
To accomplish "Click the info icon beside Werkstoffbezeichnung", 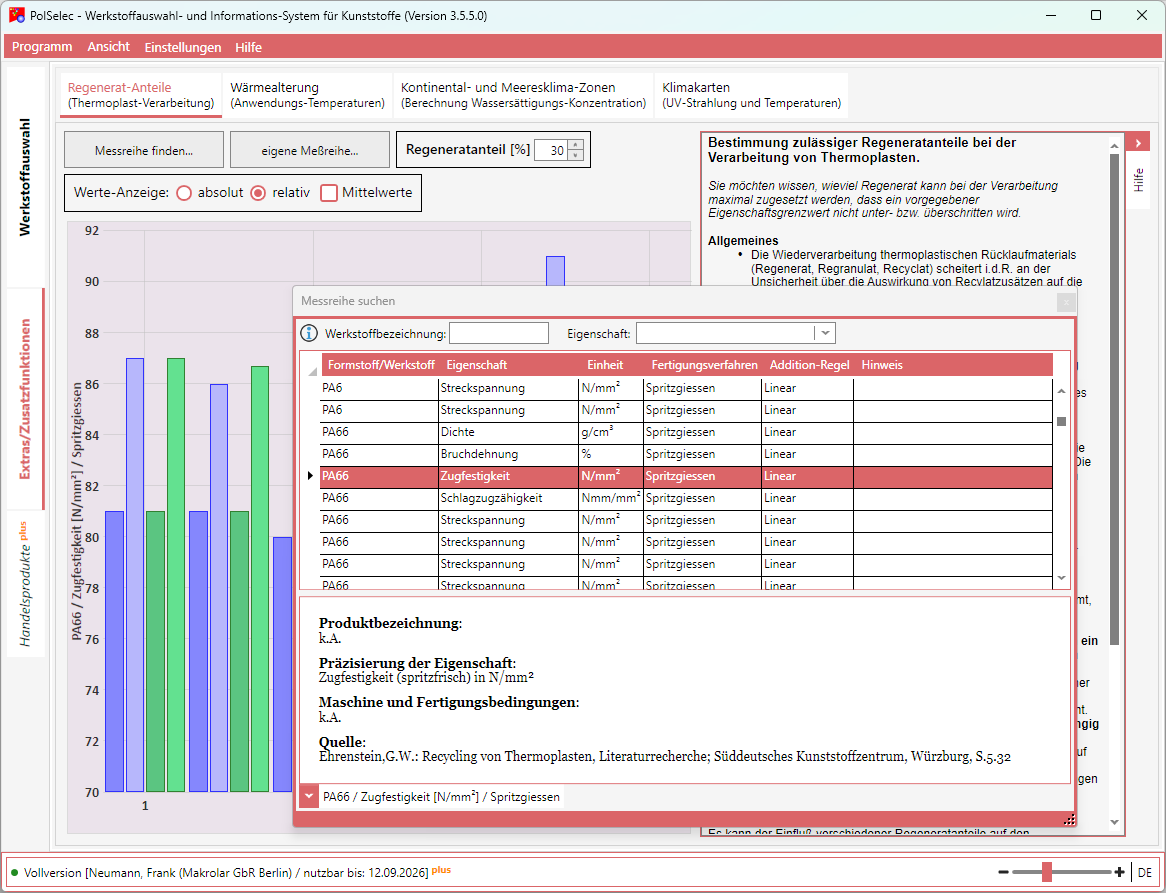I will [308, 333].
